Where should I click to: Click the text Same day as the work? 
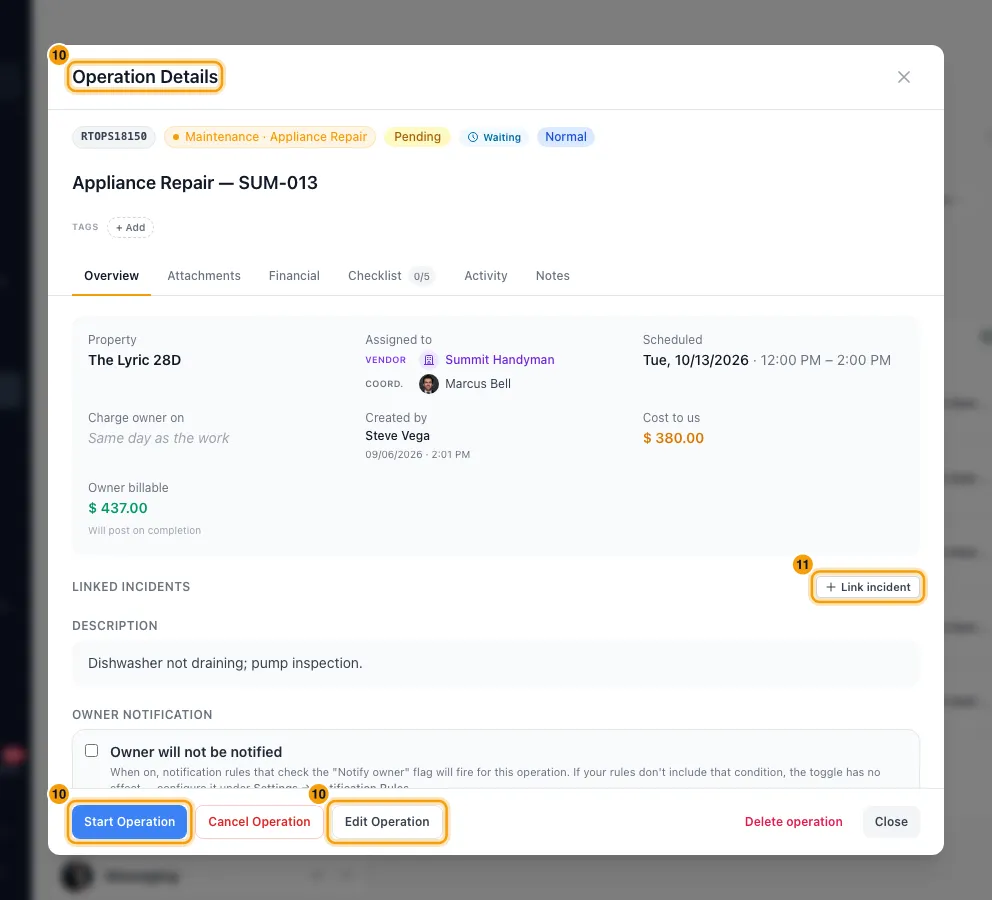coord(159,438)
